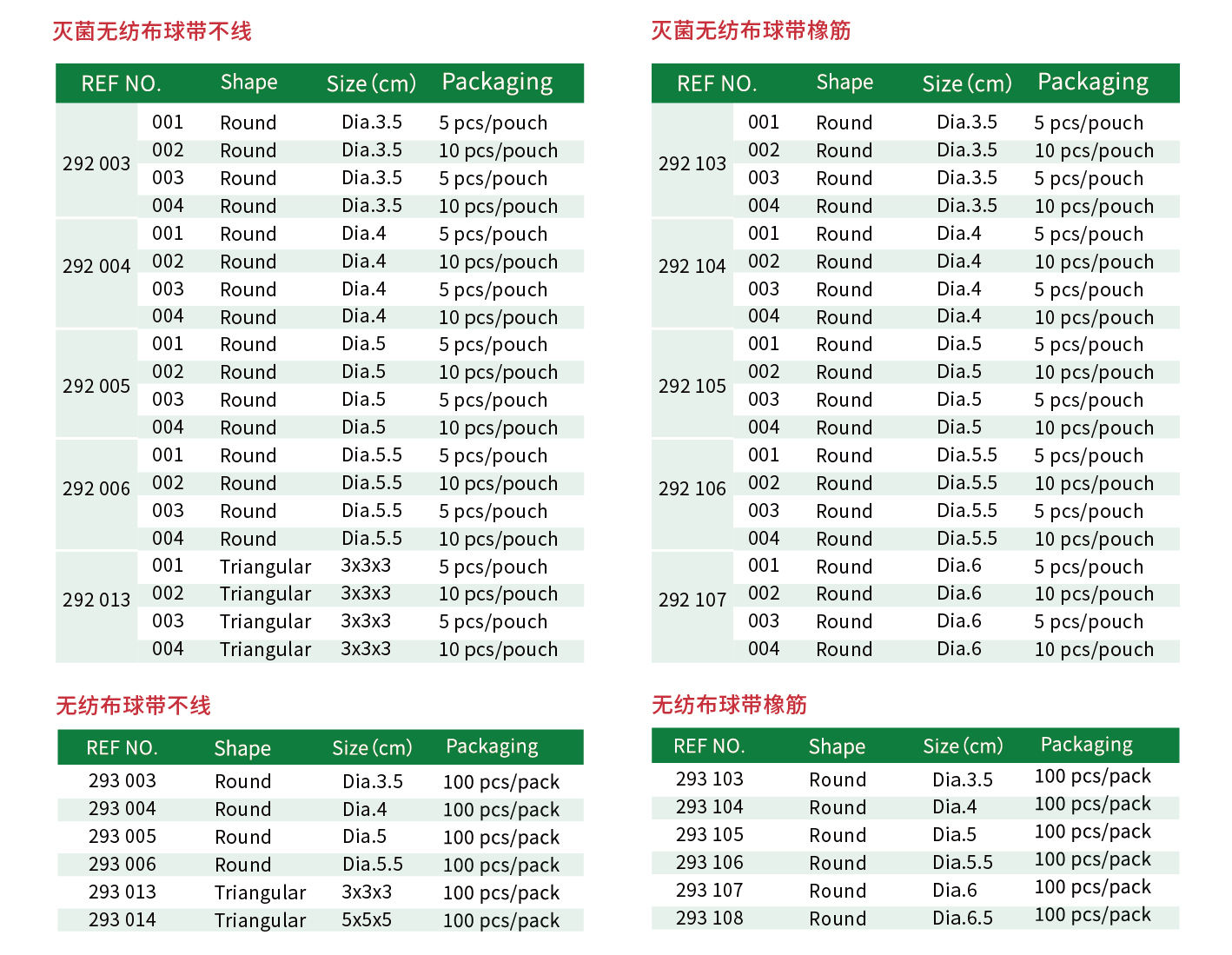
Task: Select the 293 003 row reference
Action: (x=123, y=781)
